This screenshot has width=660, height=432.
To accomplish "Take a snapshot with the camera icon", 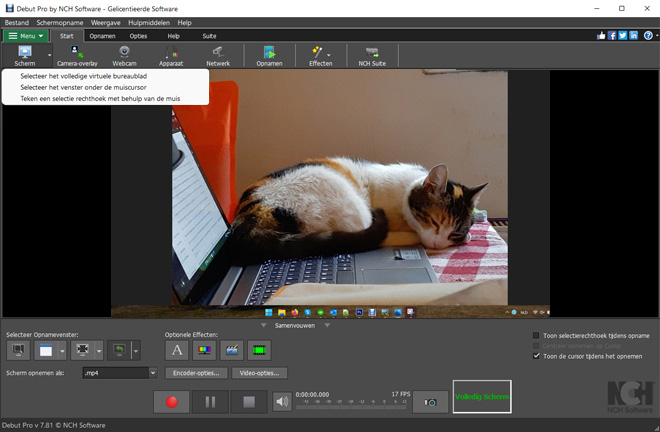I will [430, 402].
